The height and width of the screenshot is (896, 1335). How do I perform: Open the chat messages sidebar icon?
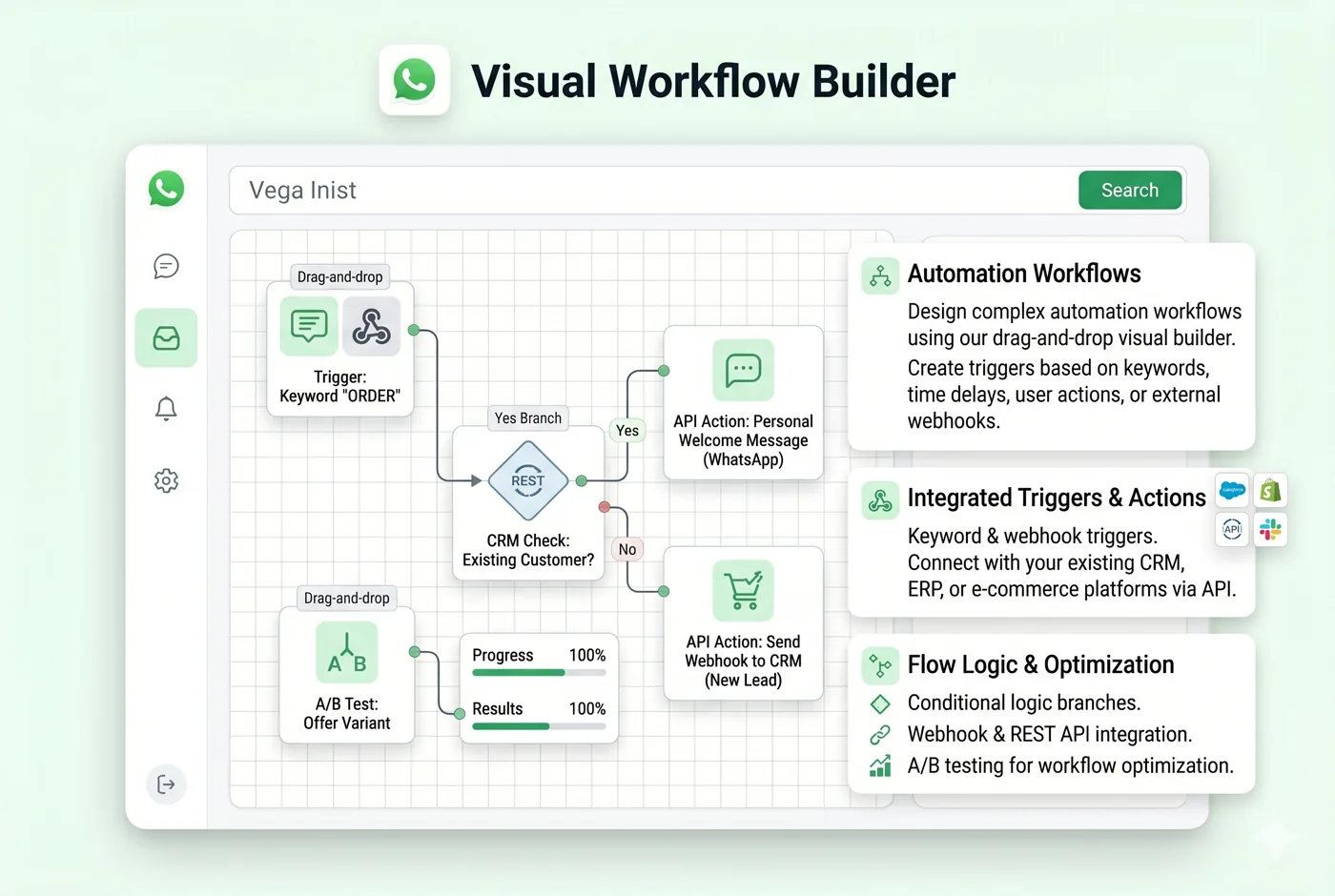[166, 266]
